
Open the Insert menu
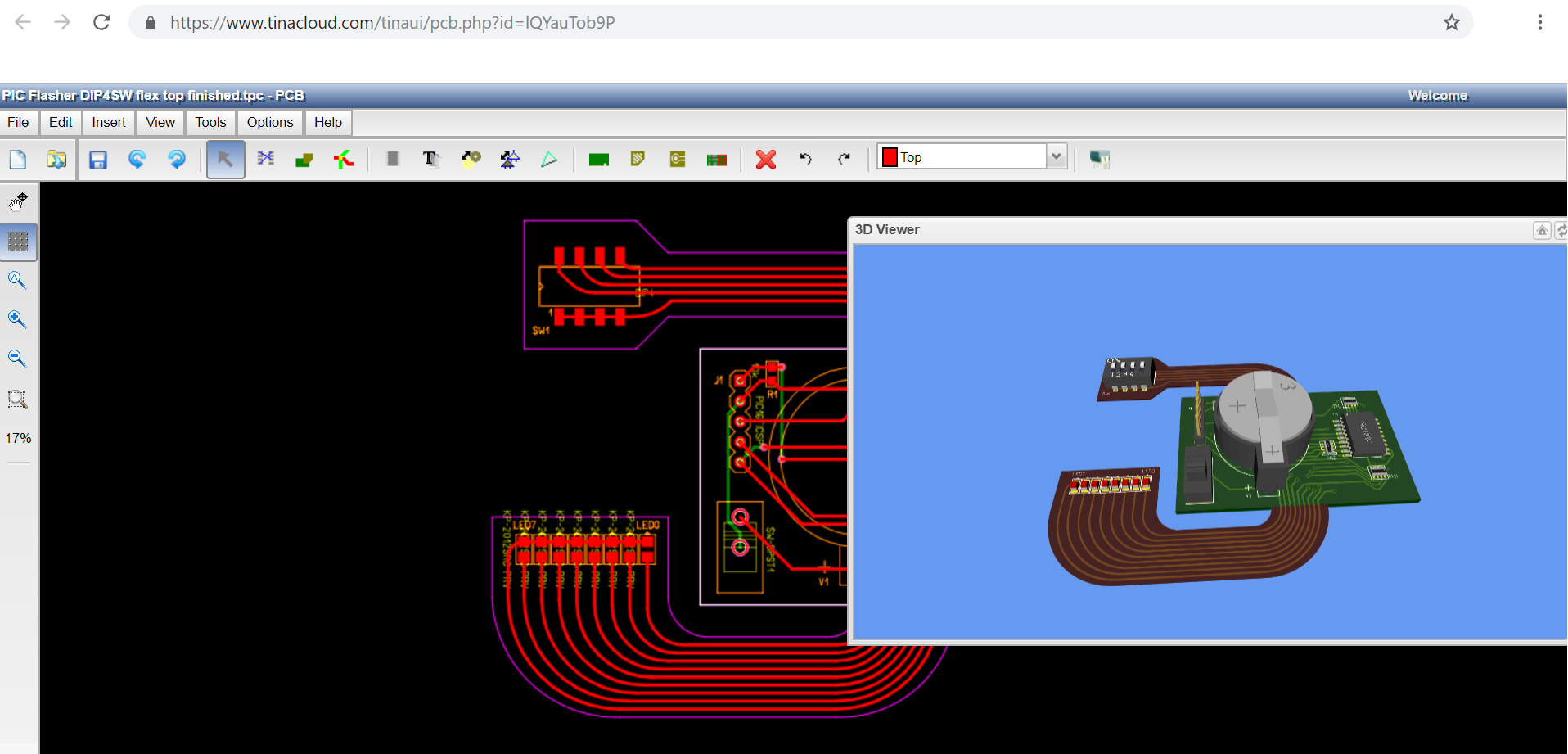(108, 123)
